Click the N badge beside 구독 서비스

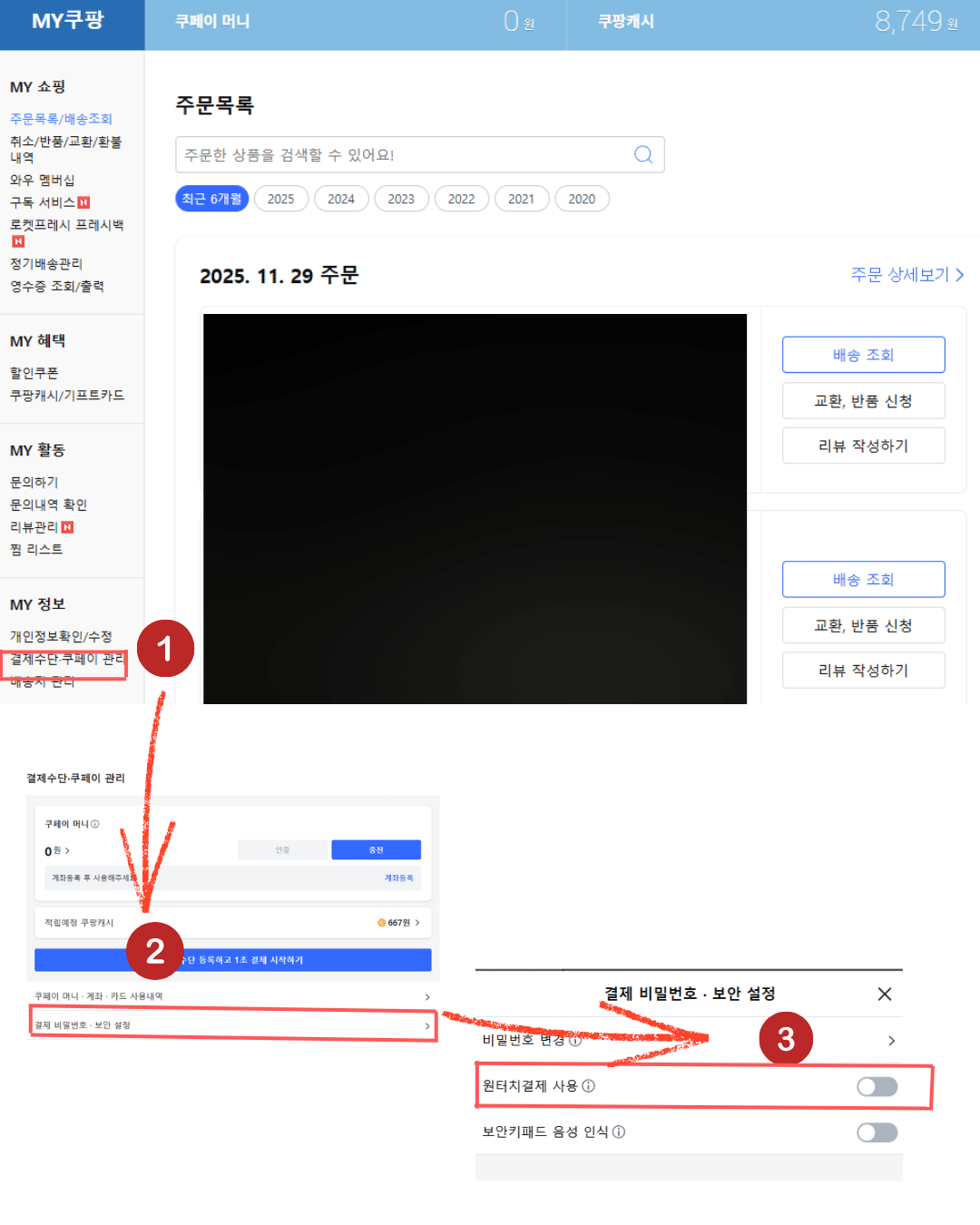pos(83,202)
